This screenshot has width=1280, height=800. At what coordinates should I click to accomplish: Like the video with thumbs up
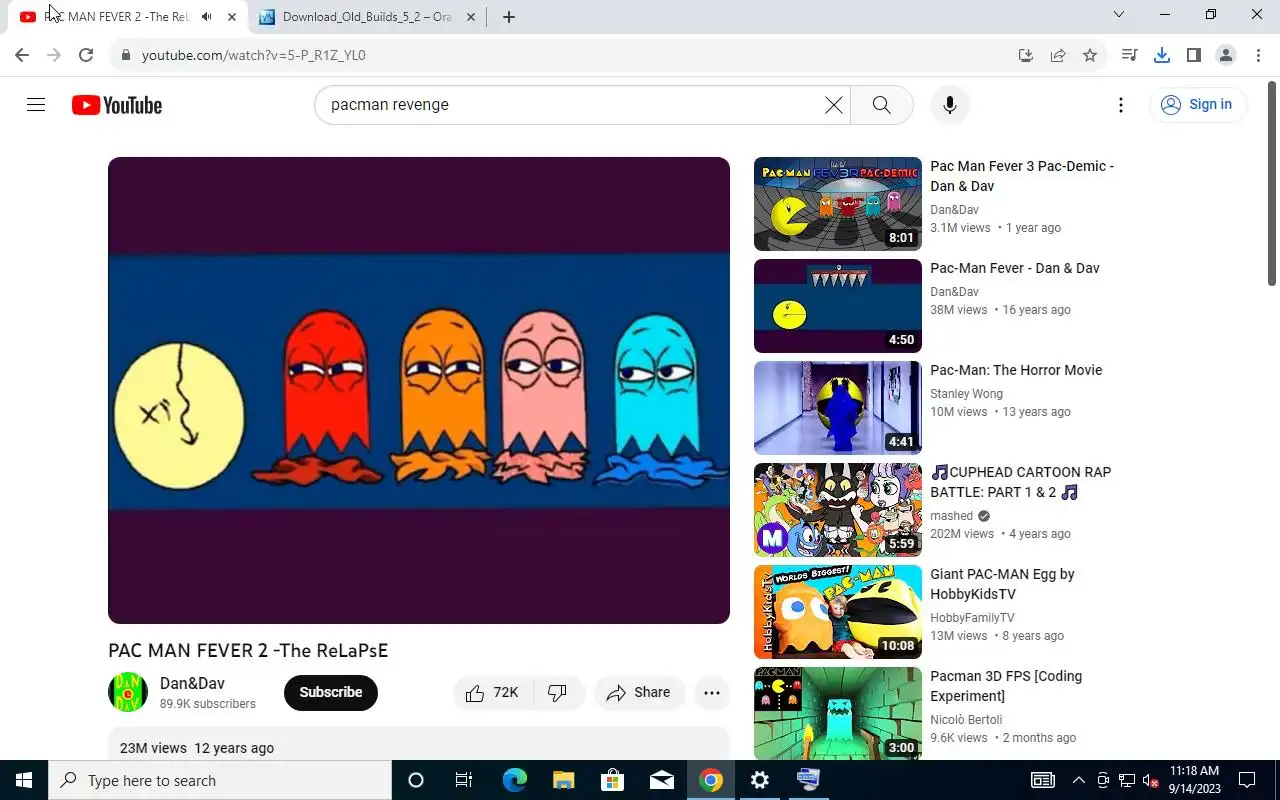494,693
